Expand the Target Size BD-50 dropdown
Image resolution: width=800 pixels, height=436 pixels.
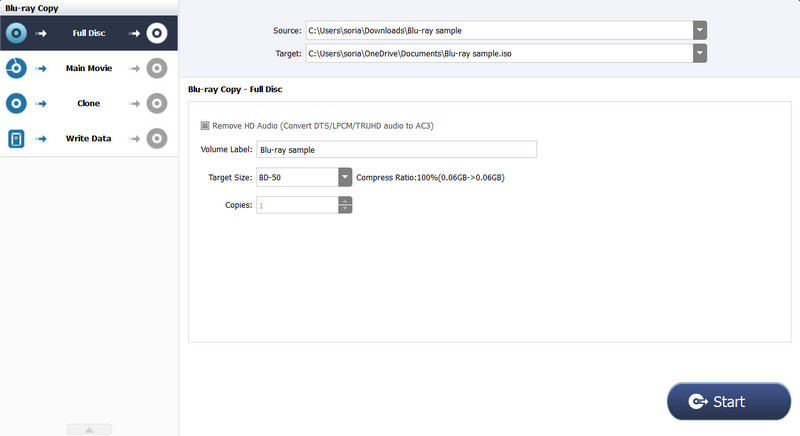pos(345,177)
